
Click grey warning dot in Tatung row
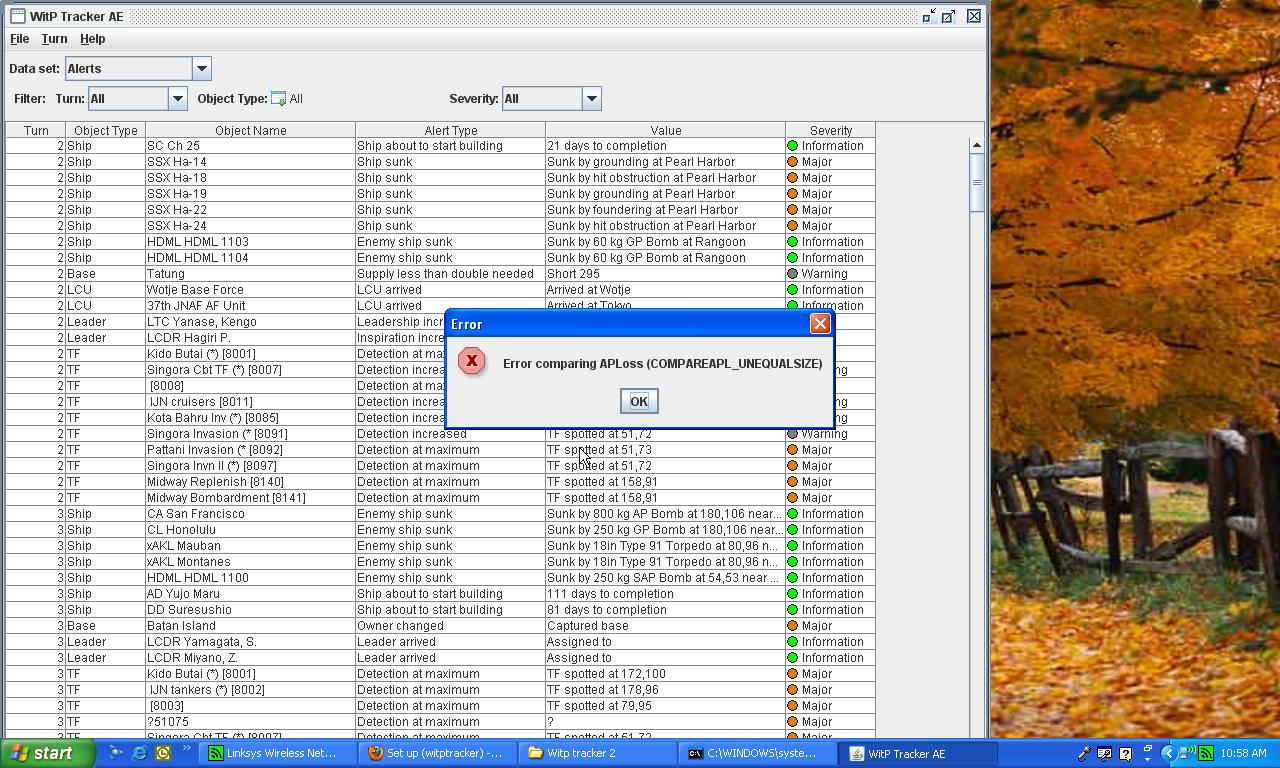click(793, 274)
